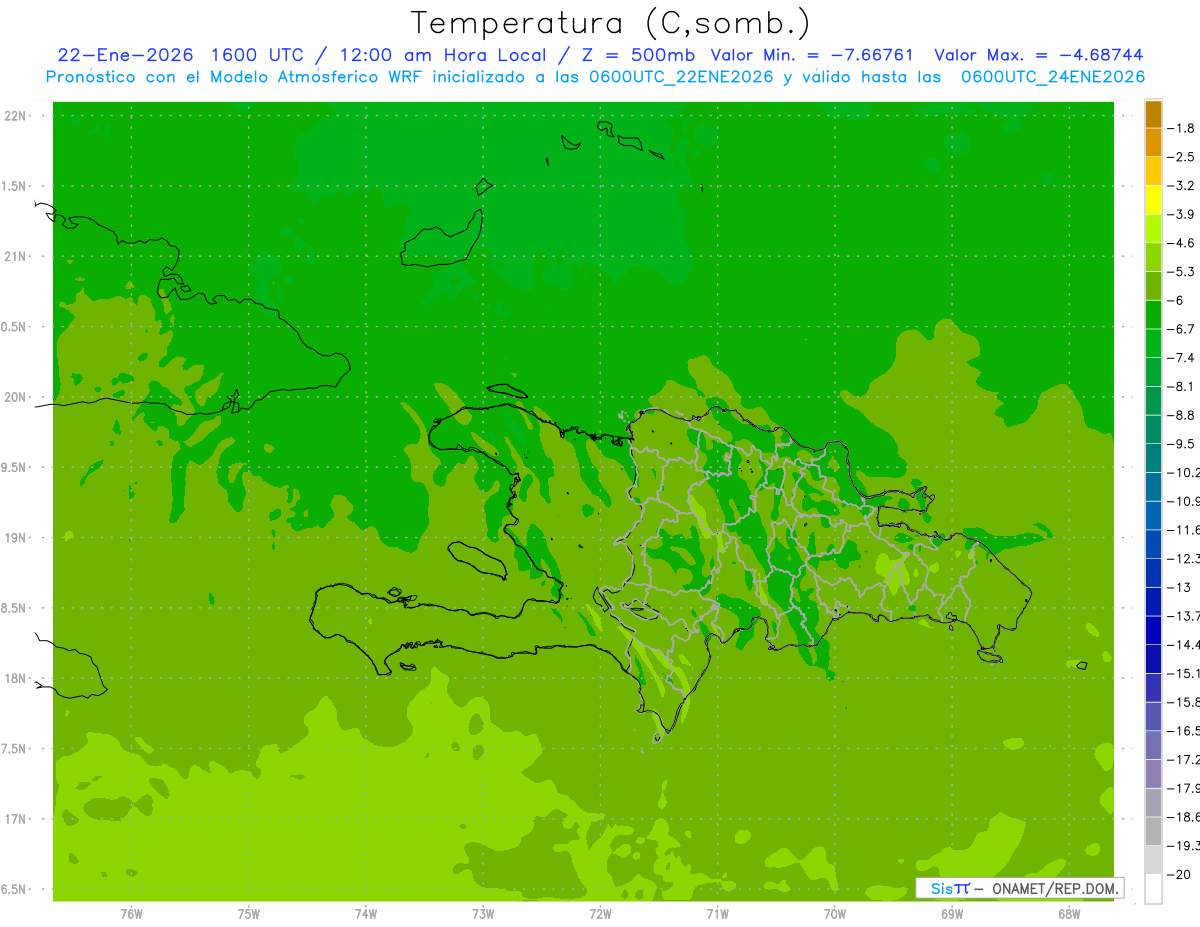
Task: Click the '-7.4' color scale label
Action: click(1181, 357)
